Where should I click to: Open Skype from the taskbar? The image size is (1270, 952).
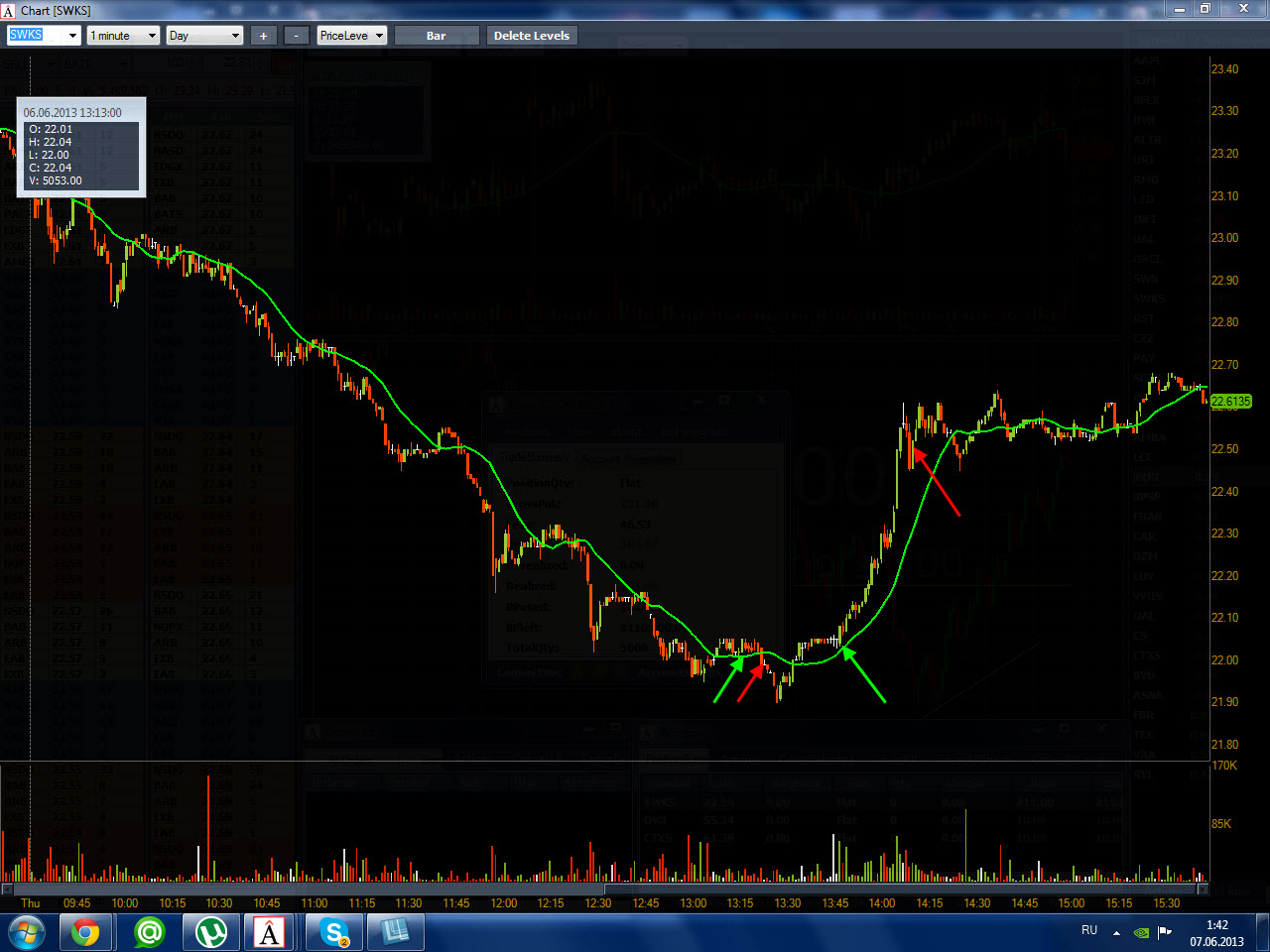(x=335, y=933)
